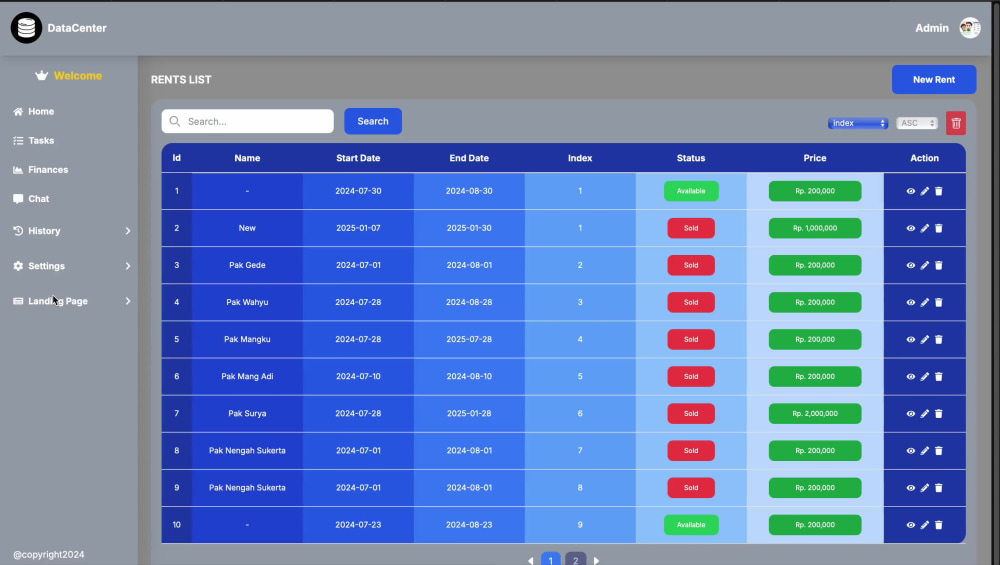
Task: Edit rent row with Id 10
Action: [x=925, y=525]
